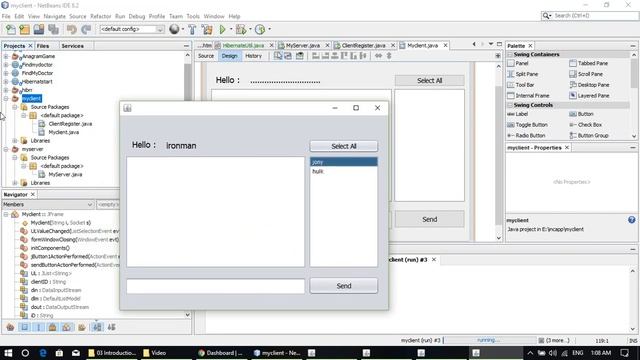Screen dimensions: 640x360
Task: Sort Navigator members by source order
Action: click(111, 327)
